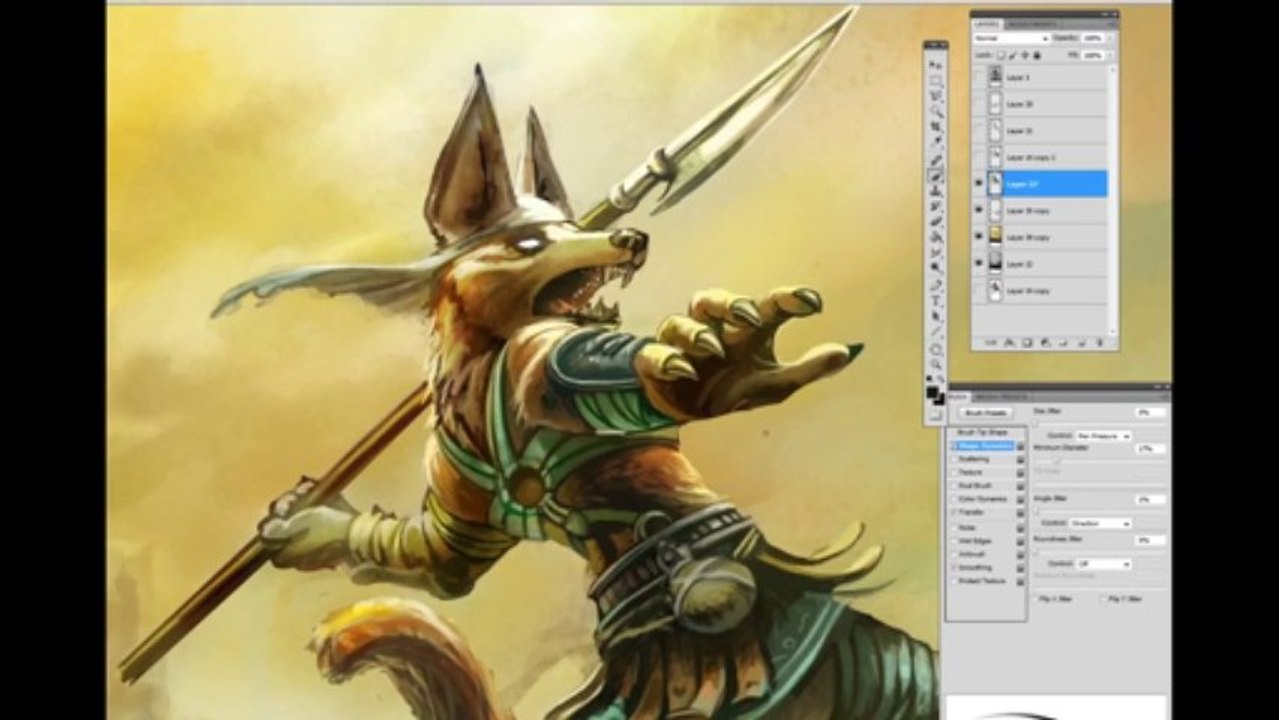Click the foreground color swatch

point(932,391)
